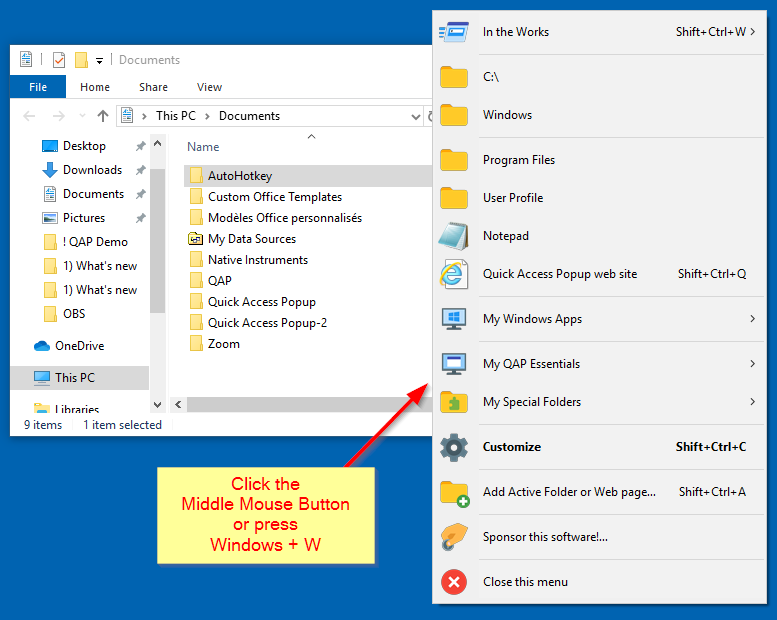
Task: Click the Windows folder icon in popup menu
Action: click(453, 114)
